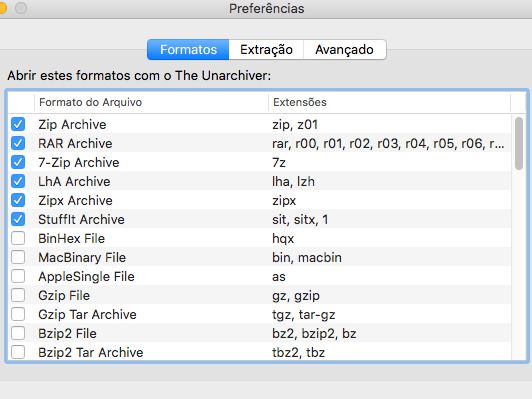The height and width of the screenshot is (399, 532).
Task: Click the Extensões column header
Action: [x=390, y=102]
